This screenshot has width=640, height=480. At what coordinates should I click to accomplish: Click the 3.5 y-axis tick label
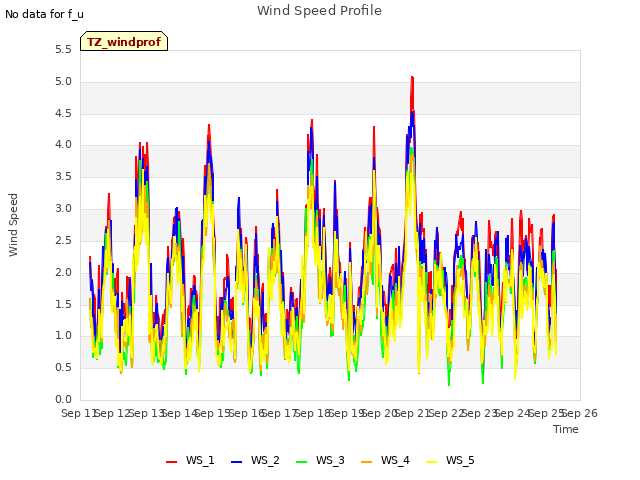point(63,177)
